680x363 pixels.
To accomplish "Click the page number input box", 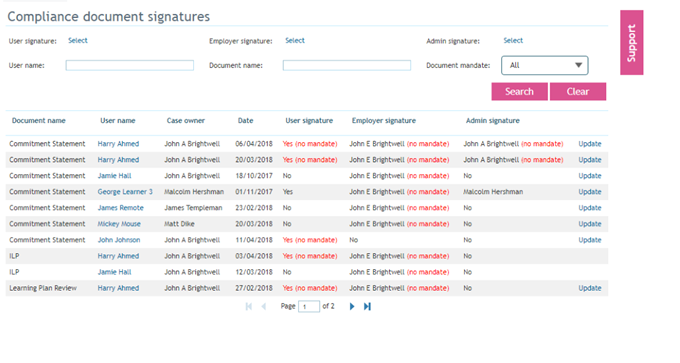I will pos(309,307).
